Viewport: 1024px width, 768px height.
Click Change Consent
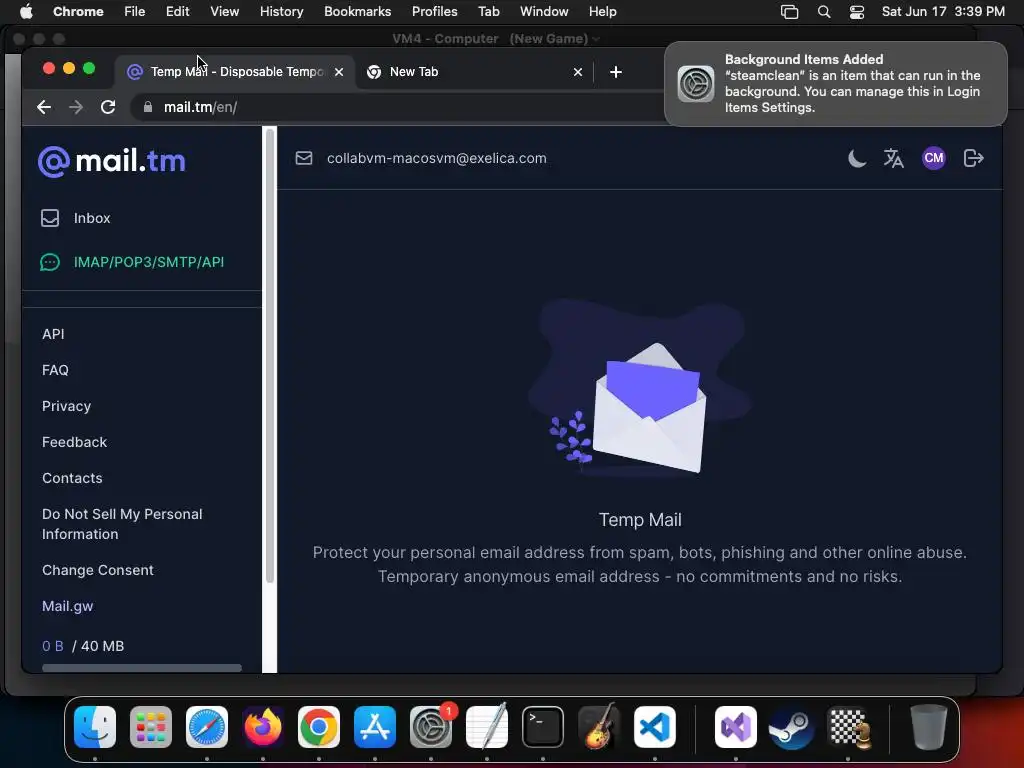(x=97, y=570)
